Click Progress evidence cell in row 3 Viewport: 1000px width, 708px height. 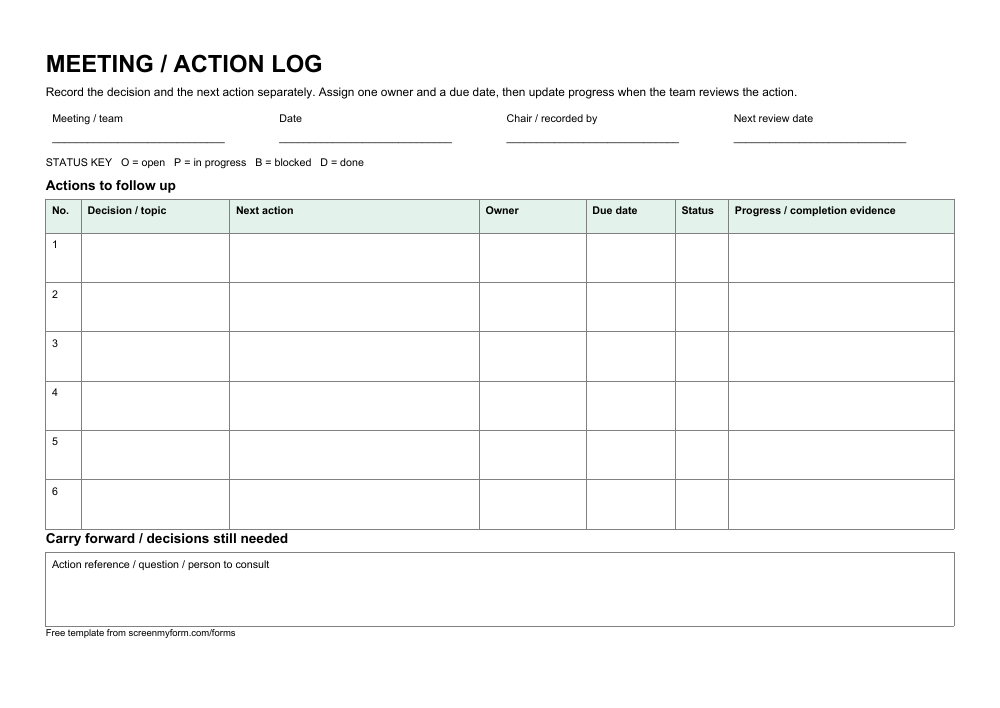point(842,357)
